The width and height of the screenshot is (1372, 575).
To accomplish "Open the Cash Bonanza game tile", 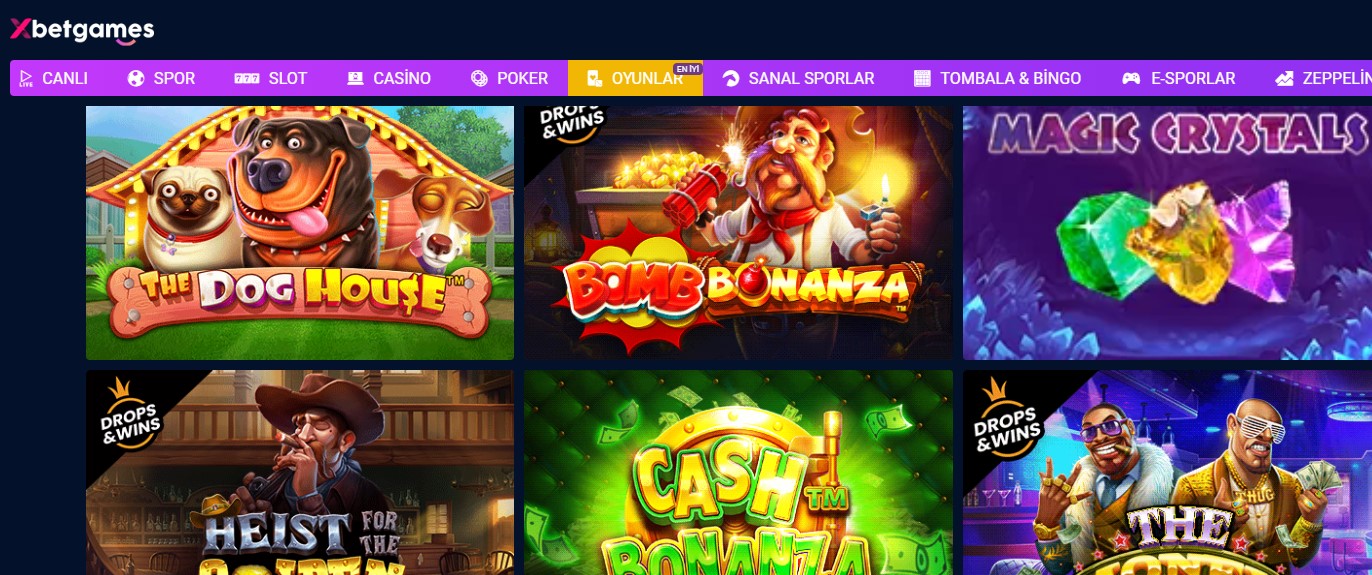I will [738, 472].
